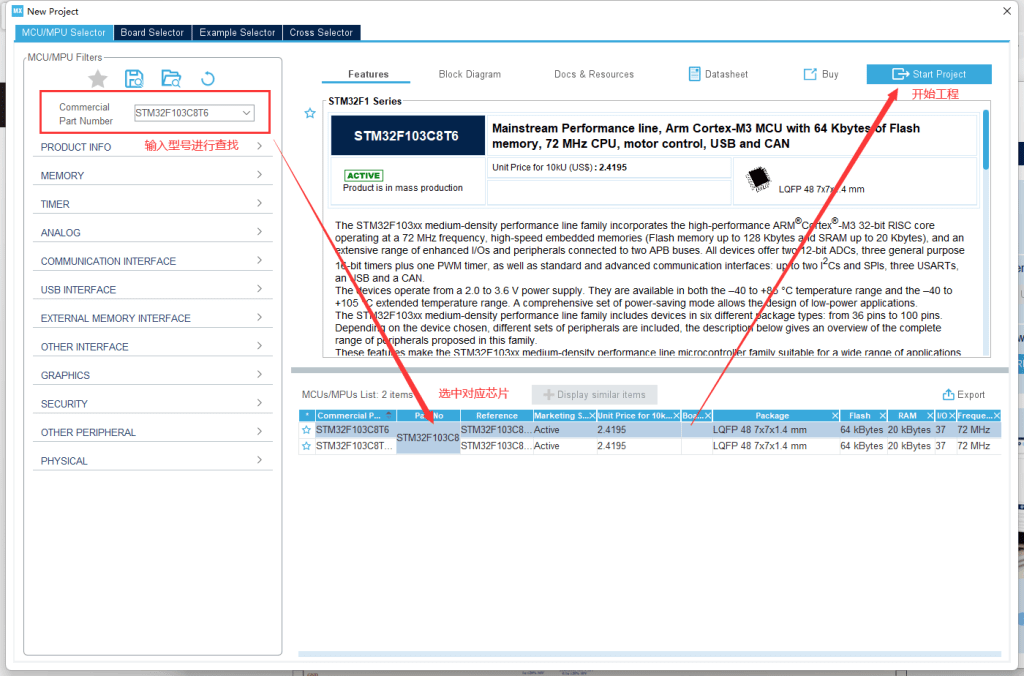The width and height of the screenshot is (1024, 676).
Task: Hide the I/O column using its X
Action: tap(952, 416)
